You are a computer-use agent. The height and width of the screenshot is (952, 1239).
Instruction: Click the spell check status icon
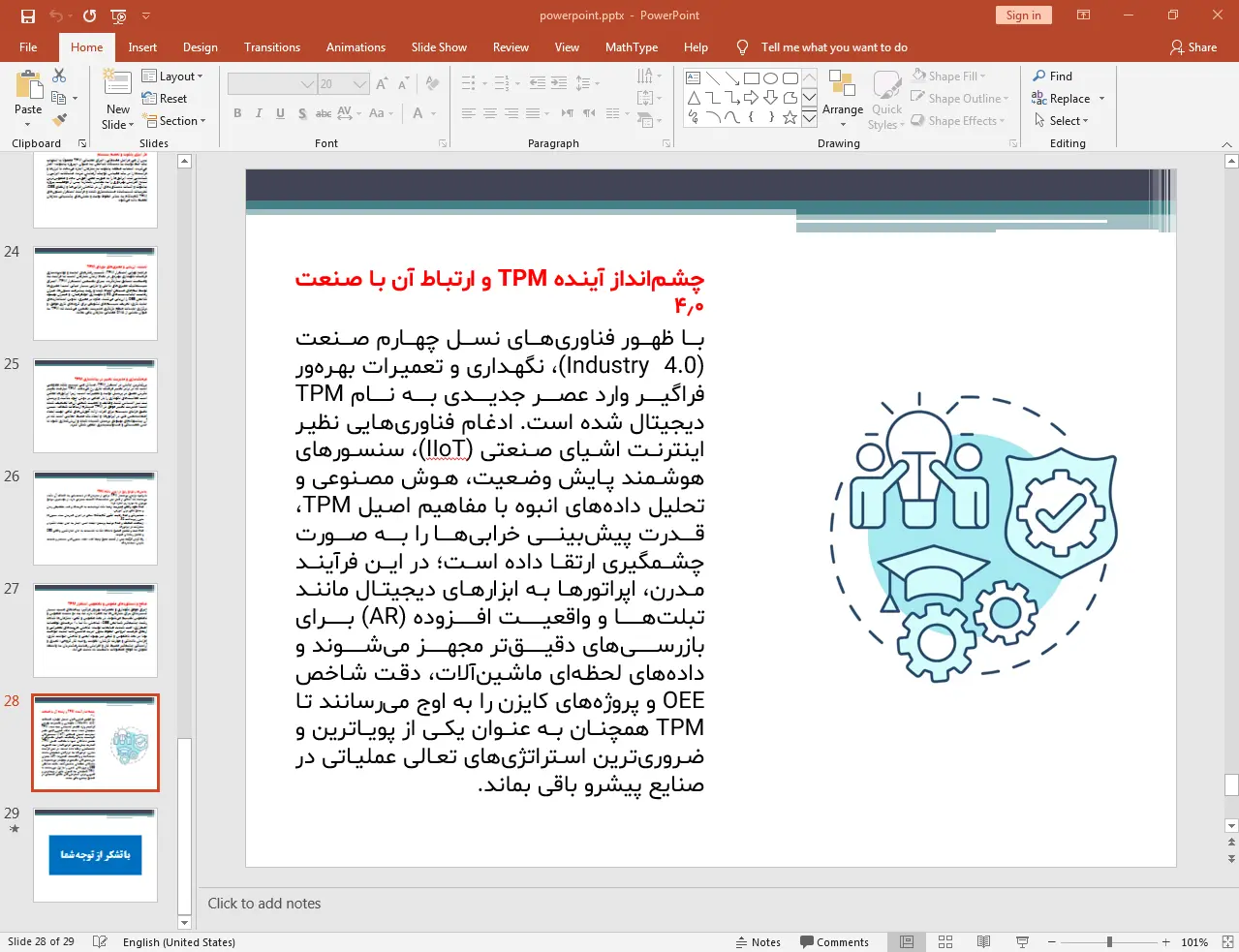point(100,941)
